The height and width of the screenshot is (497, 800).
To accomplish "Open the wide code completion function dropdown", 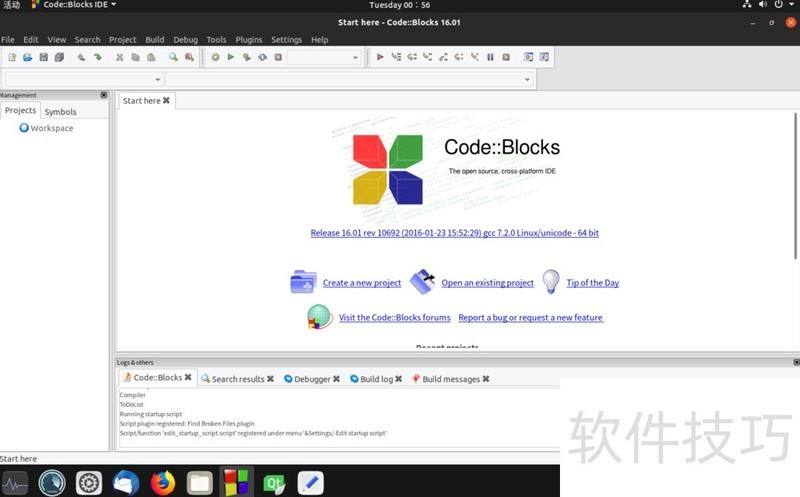I will coord(349,80).
